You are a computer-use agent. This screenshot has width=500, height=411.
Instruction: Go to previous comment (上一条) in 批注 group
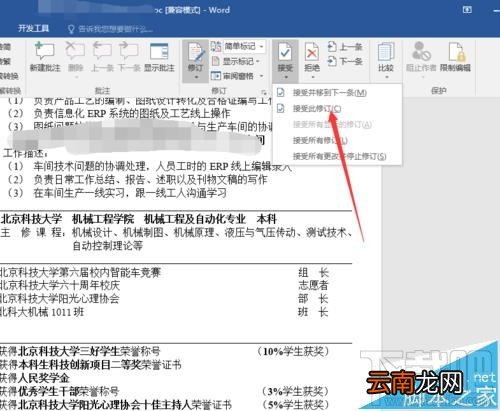tap(102, 51)
